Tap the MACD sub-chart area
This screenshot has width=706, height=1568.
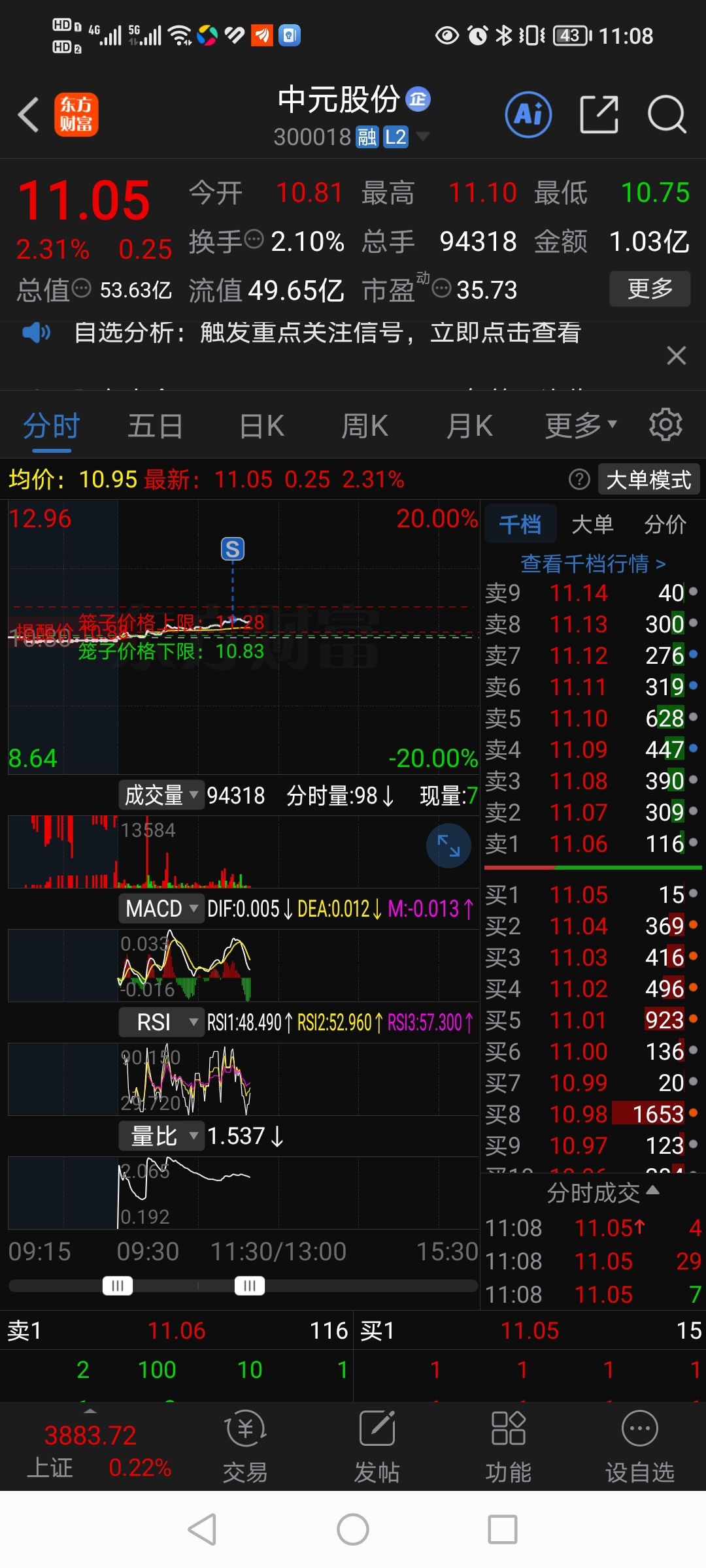point(244,965)
